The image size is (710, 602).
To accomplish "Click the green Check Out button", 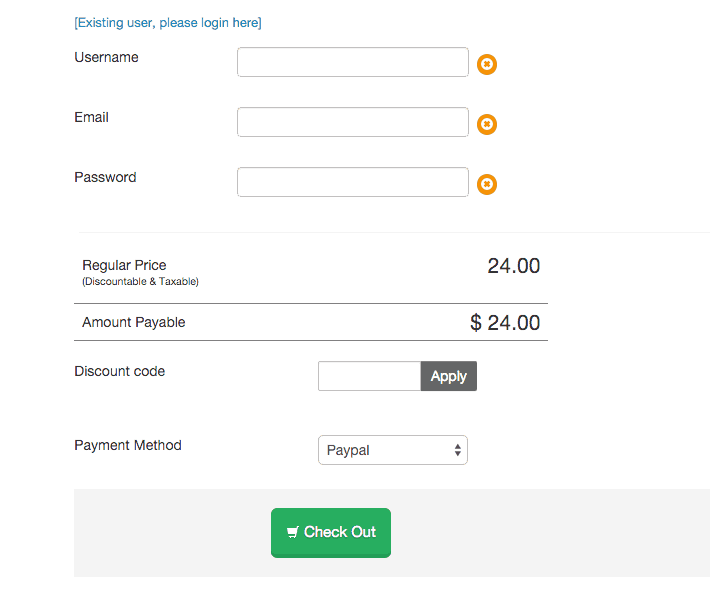I will tap(331, 532).
